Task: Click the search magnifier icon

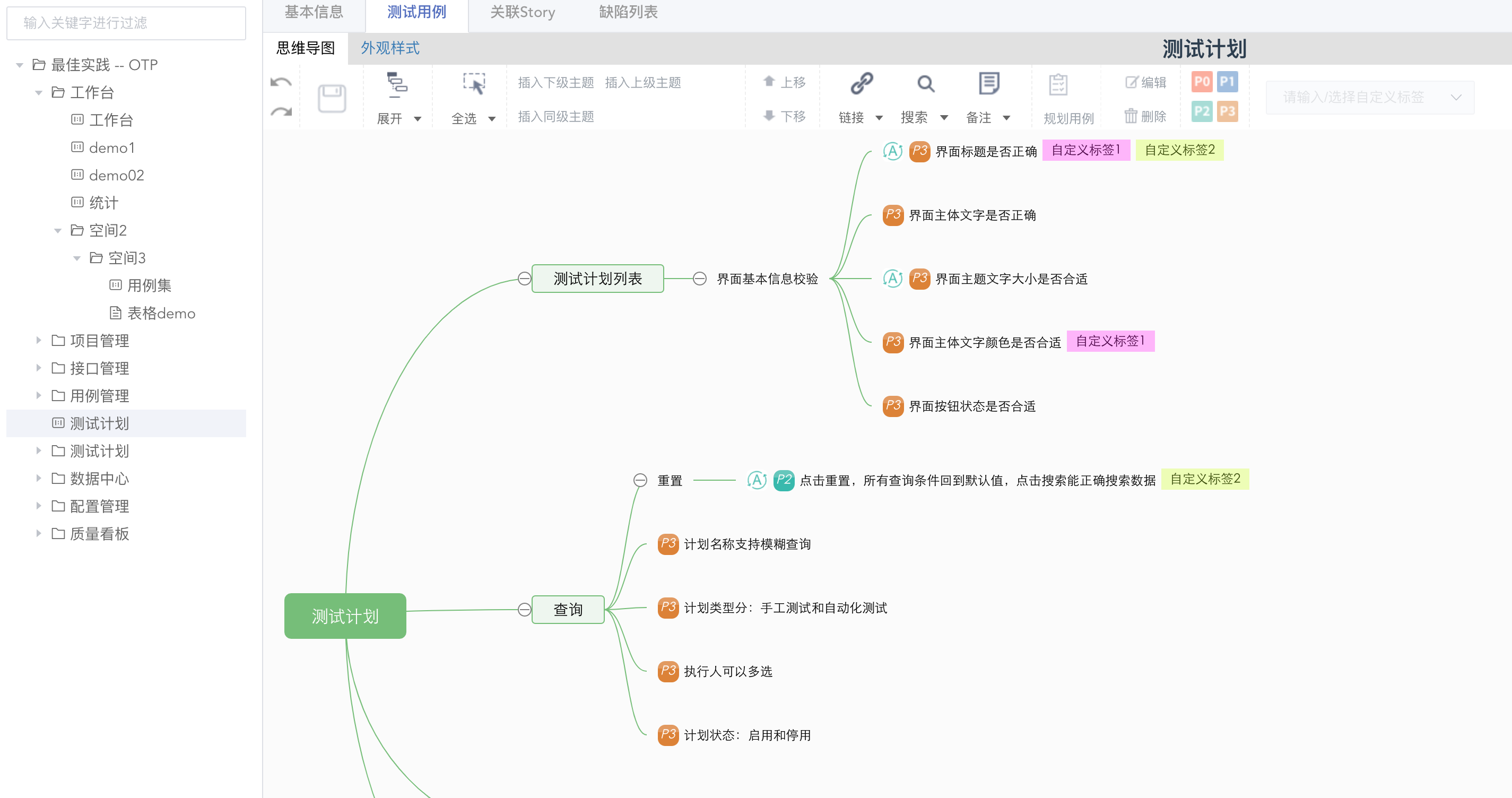Action: (x=926, y=83)
